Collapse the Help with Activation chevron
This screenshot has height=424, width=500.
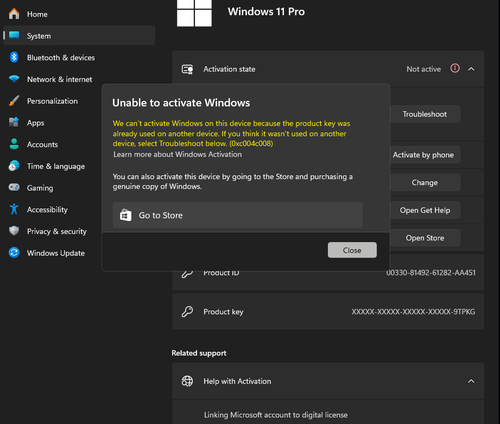471,381
